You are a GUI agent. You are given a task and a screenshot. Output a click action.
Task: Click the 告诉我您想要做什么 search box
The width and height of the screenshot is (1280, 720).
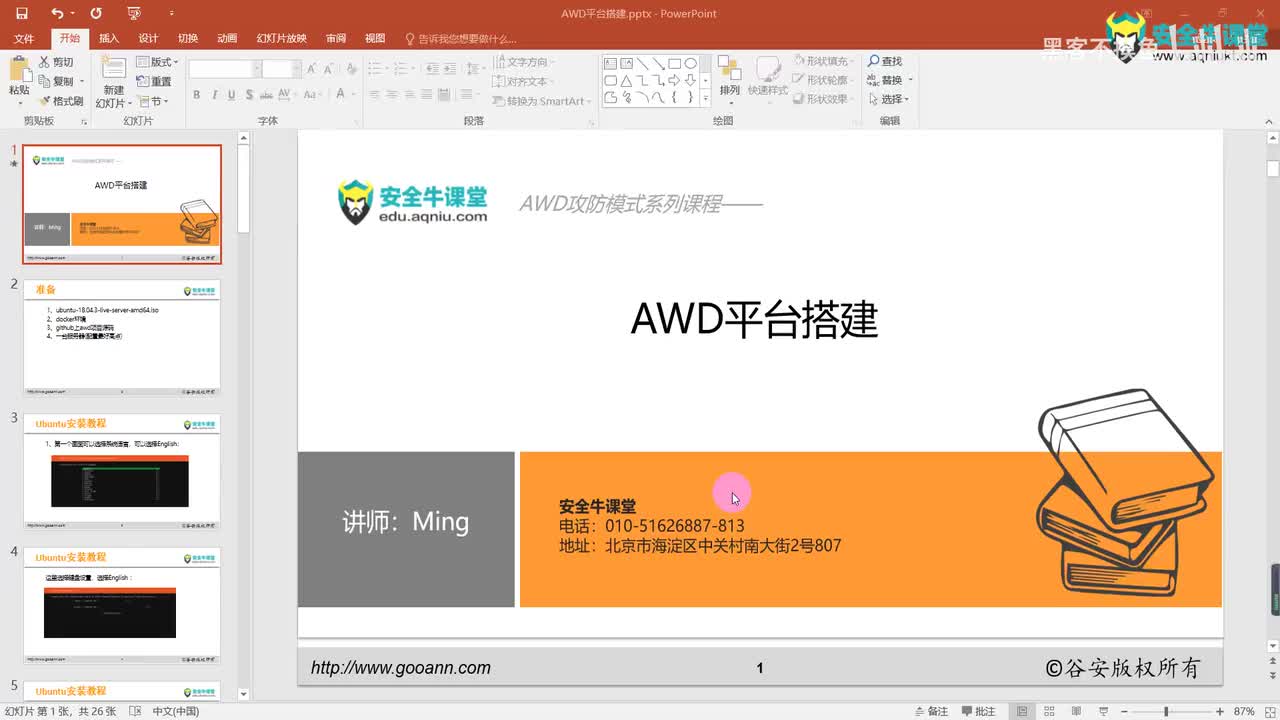coord(462,39)
